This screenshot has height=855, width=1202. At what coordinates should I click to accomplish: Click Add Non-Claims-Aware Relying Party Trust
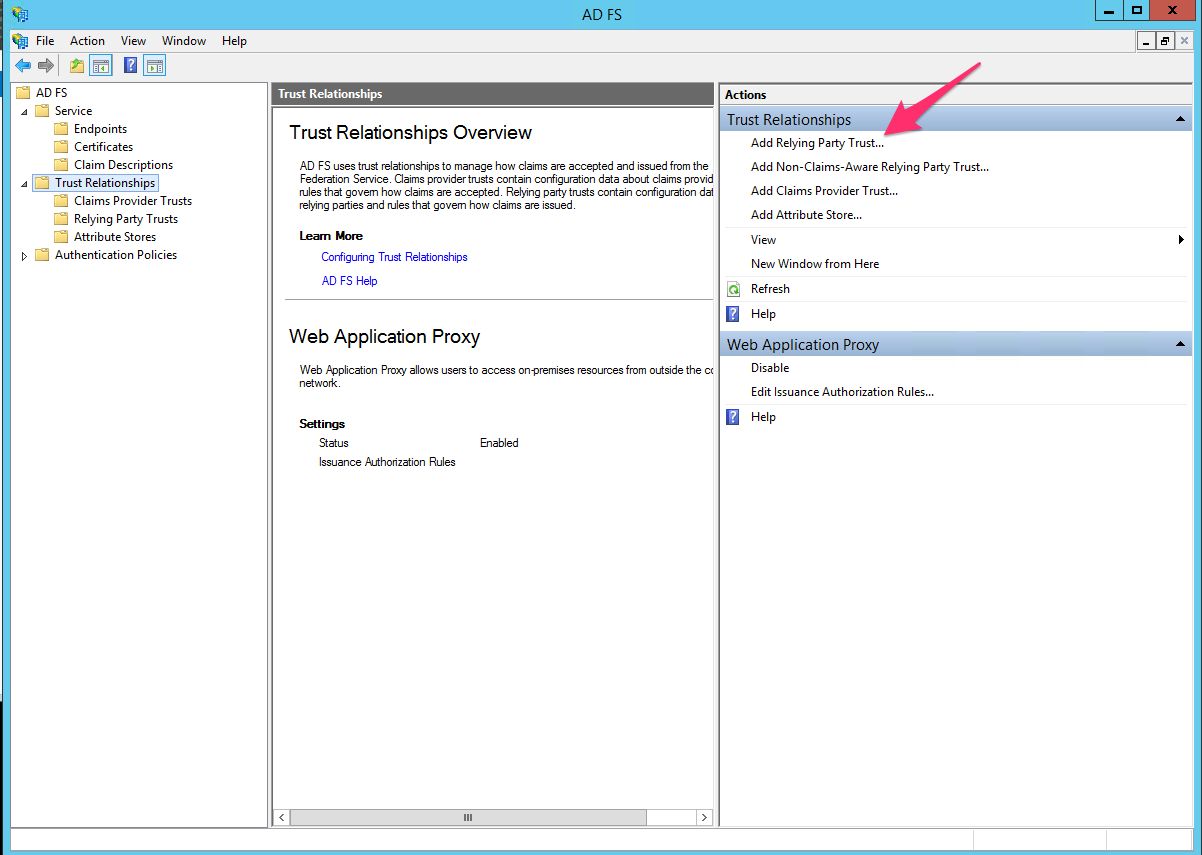click(x=870, y=167)
